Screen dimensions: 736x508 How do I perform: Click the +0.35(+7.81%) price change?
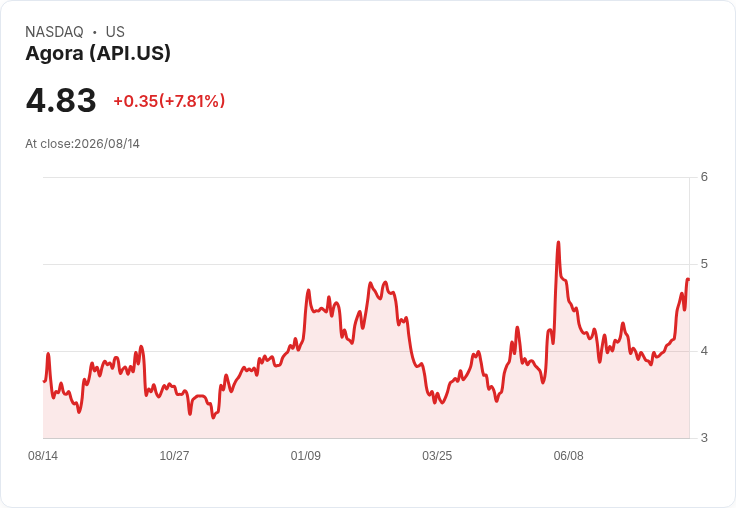click(169, 101)
